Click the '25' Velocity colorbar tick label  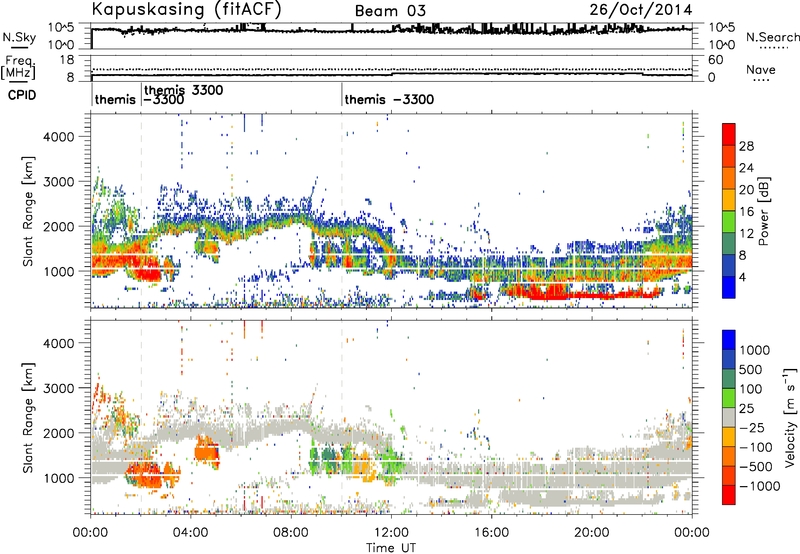pyautogui.click(x=747, y=409)
